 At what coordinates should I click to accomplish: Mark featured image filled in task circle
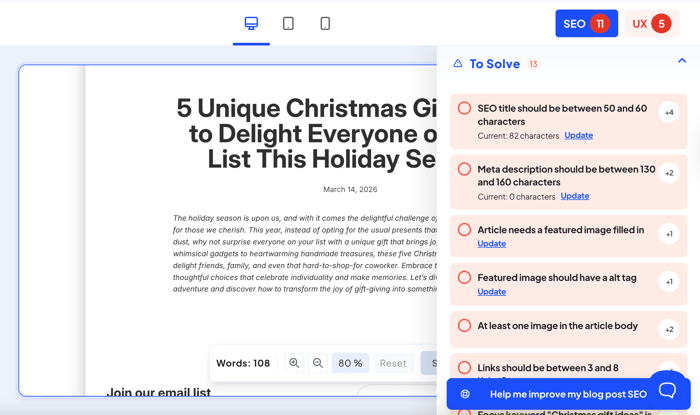tap(464, 229)
